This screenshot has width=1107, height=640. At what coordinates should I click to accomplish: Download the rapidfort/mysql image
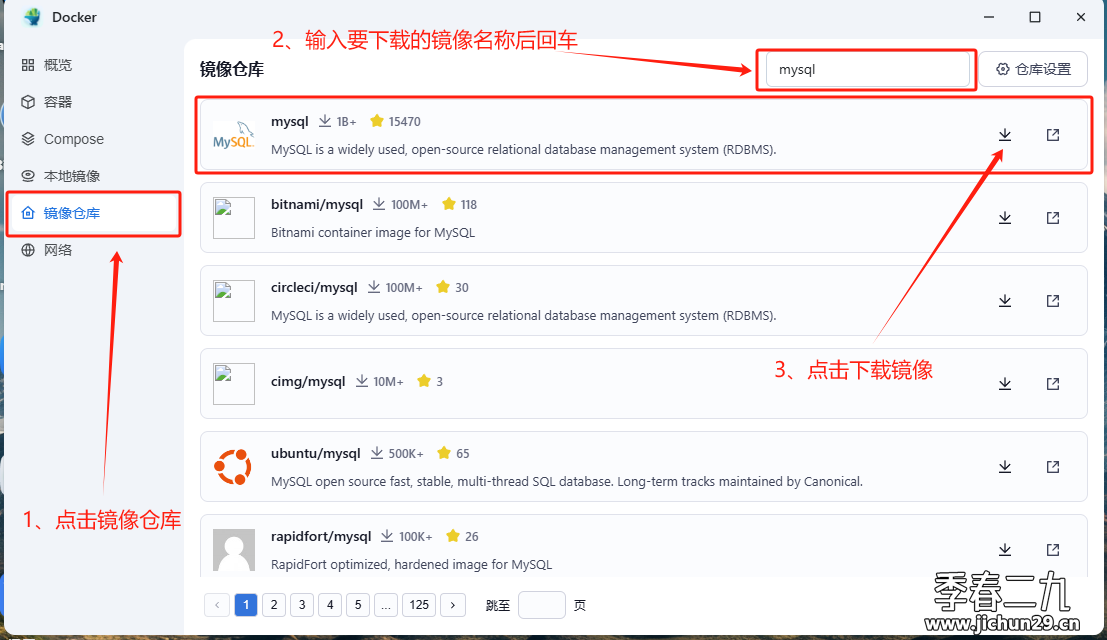click(1005, 550)
